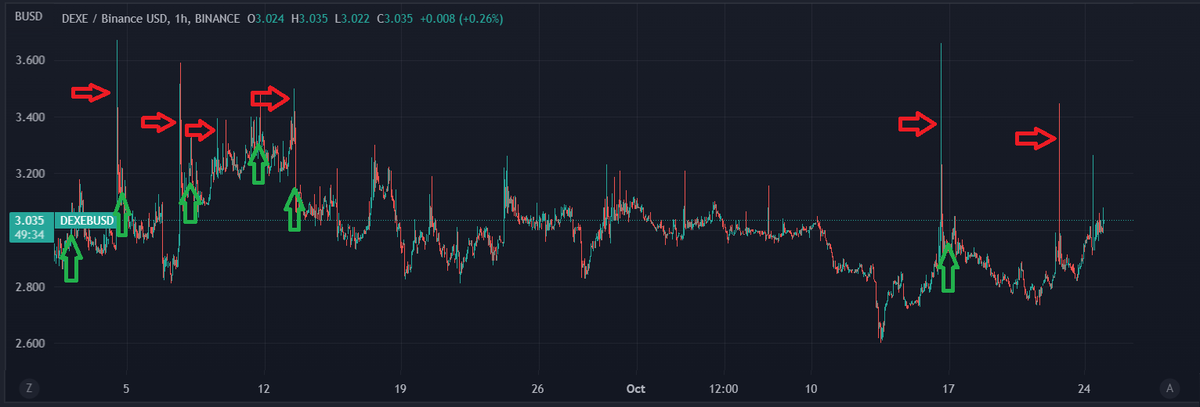This screenshot has width=1200, height=407.
Task: Select the high value H3.035 in the legend
Action: click(x=308, y=19)
